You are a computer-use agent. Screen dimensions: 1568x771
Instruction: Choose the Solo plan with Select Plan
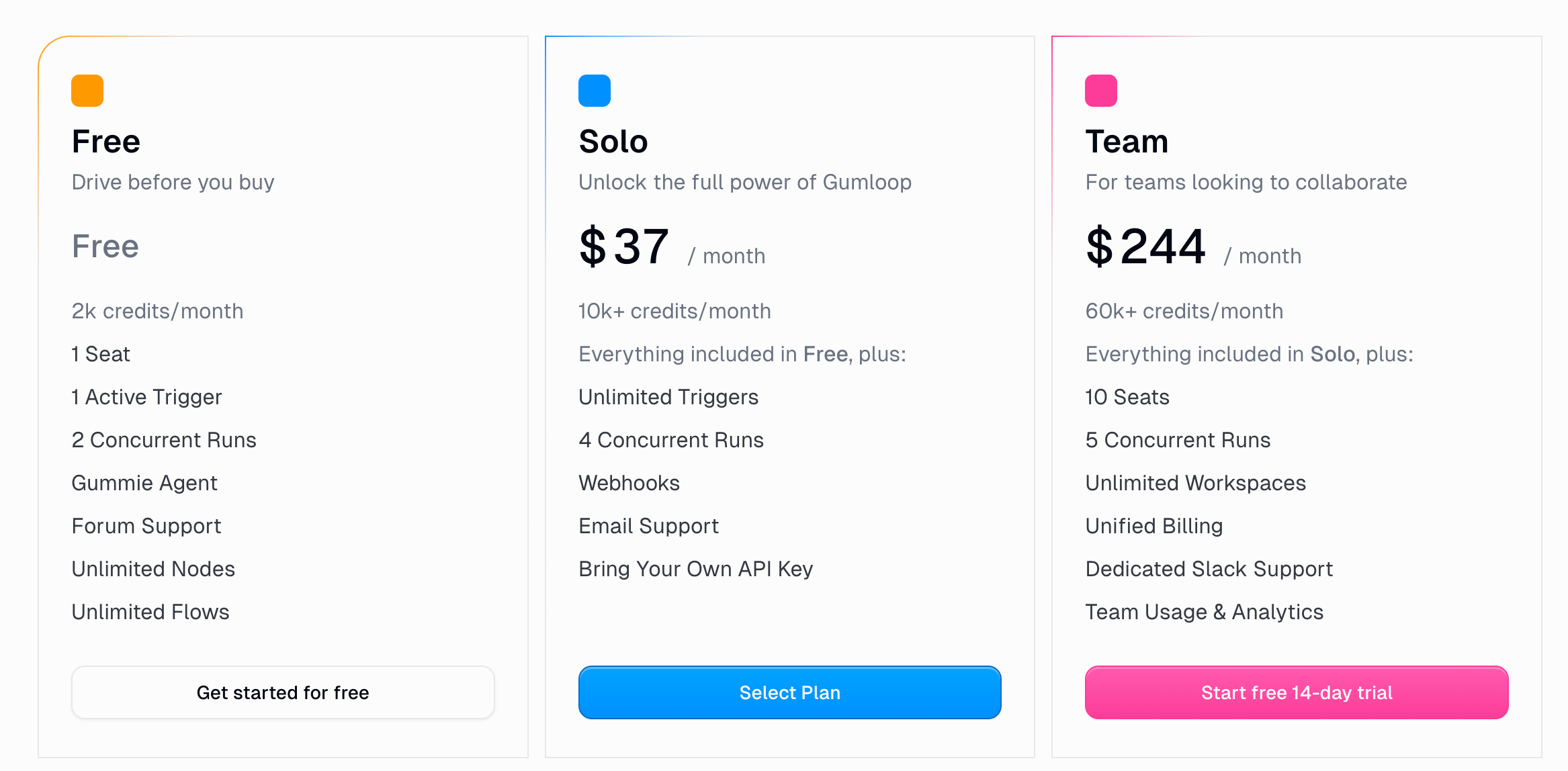[x=790, y=692]
